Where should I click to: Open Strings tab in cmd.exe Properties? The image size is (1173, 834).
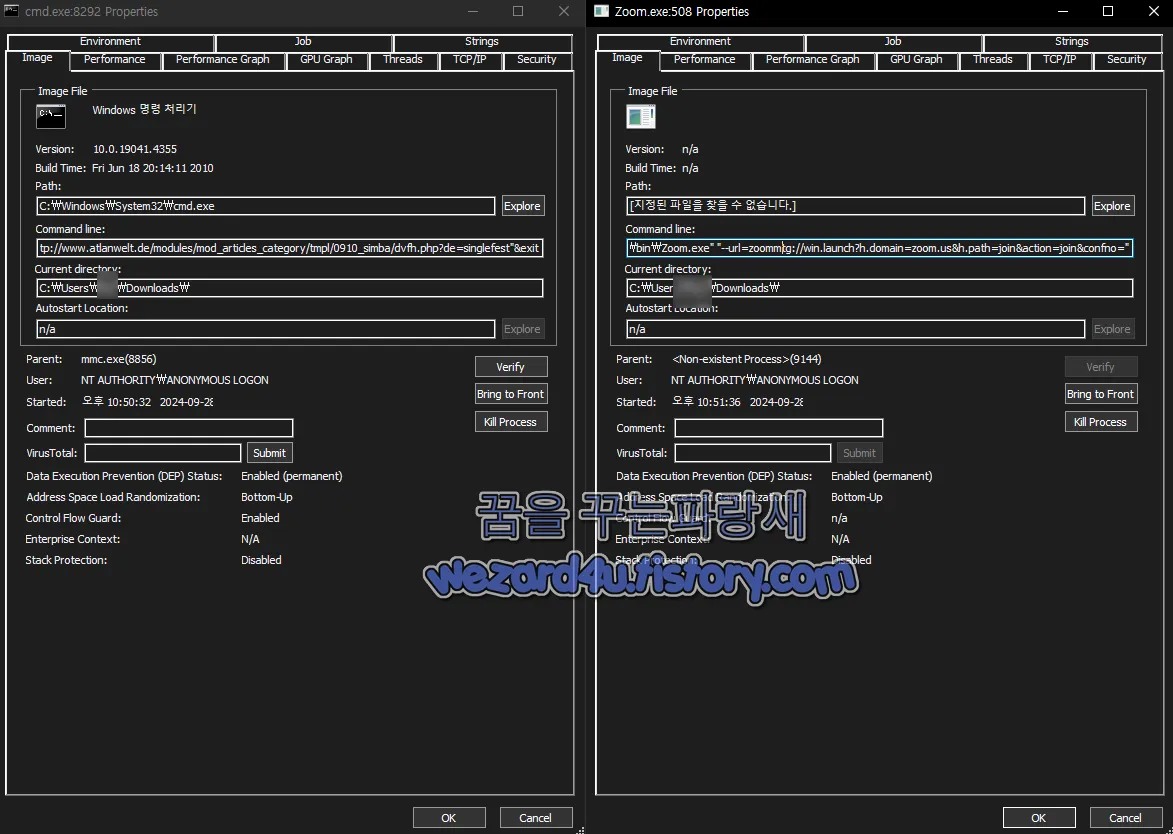pos(482,42)
